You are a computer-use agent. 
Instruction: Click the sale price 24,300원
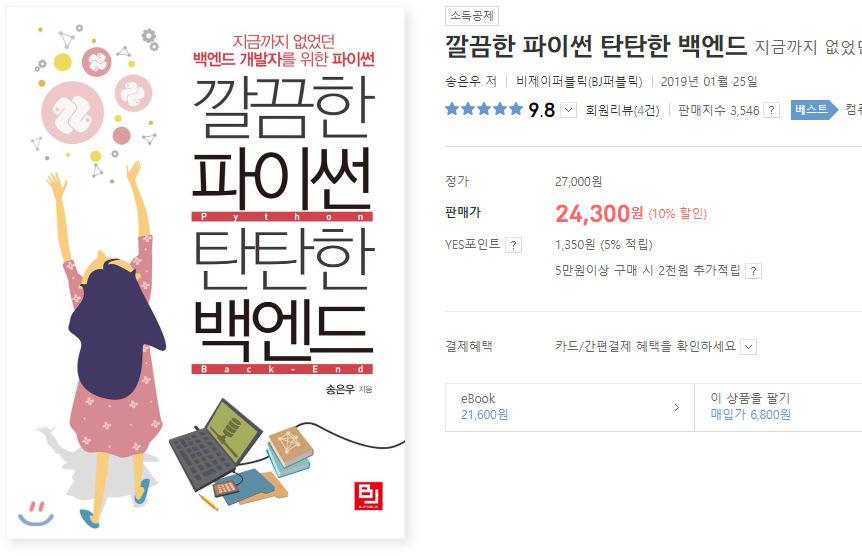599,213
